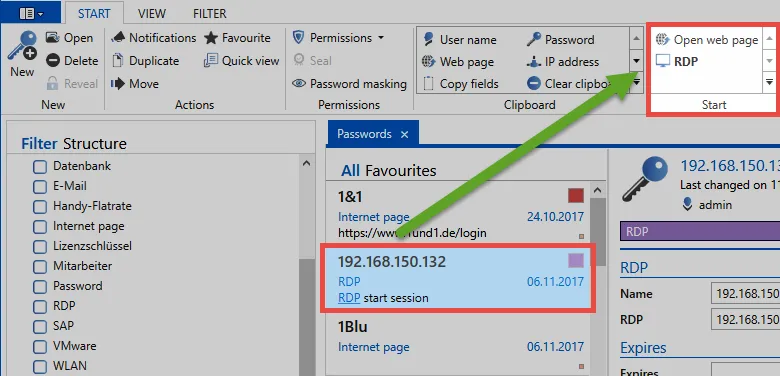Copy User name to clipboard
780x376 pixels.
click(460, 40)
